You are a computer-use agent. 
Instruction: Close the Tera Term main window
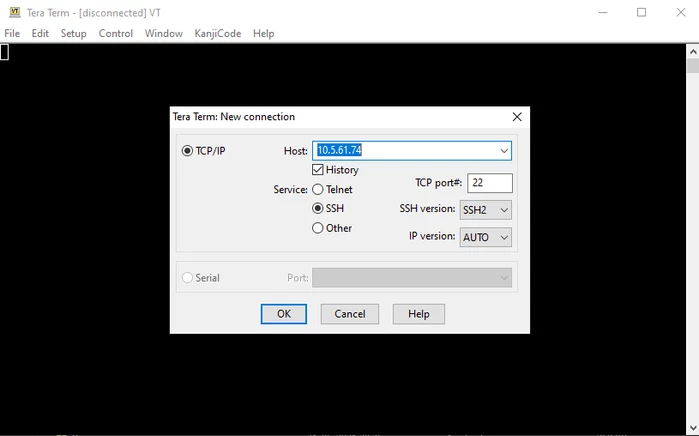[x=680, y=12]
